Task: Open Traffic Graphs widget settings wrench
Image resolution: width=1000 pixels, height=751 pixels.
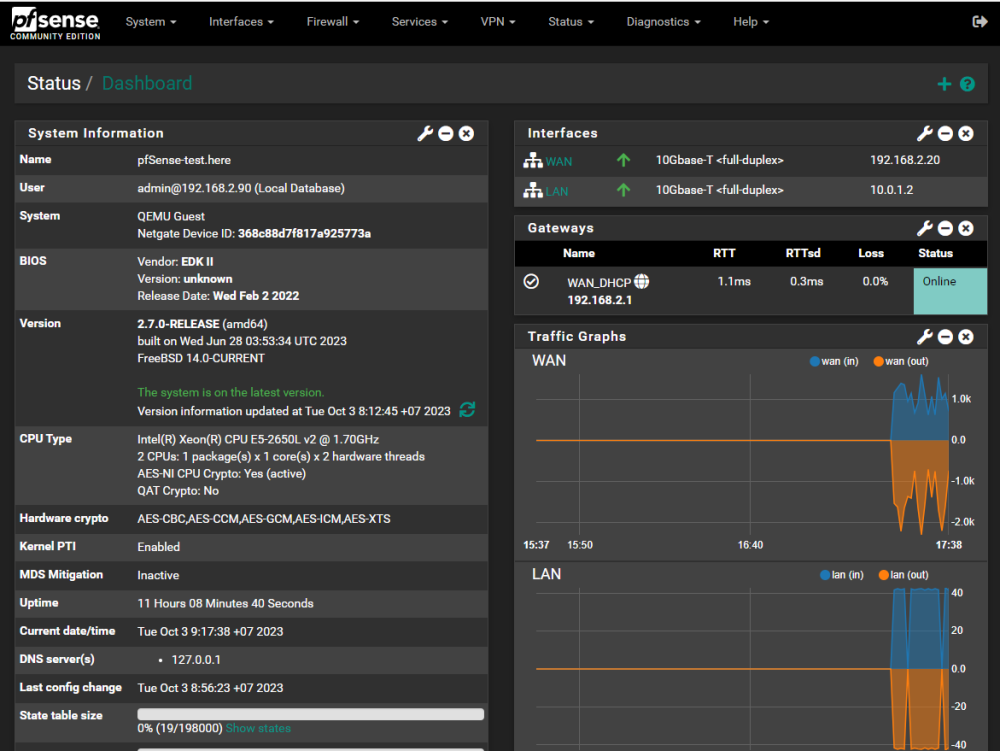Action: (925, 337)
